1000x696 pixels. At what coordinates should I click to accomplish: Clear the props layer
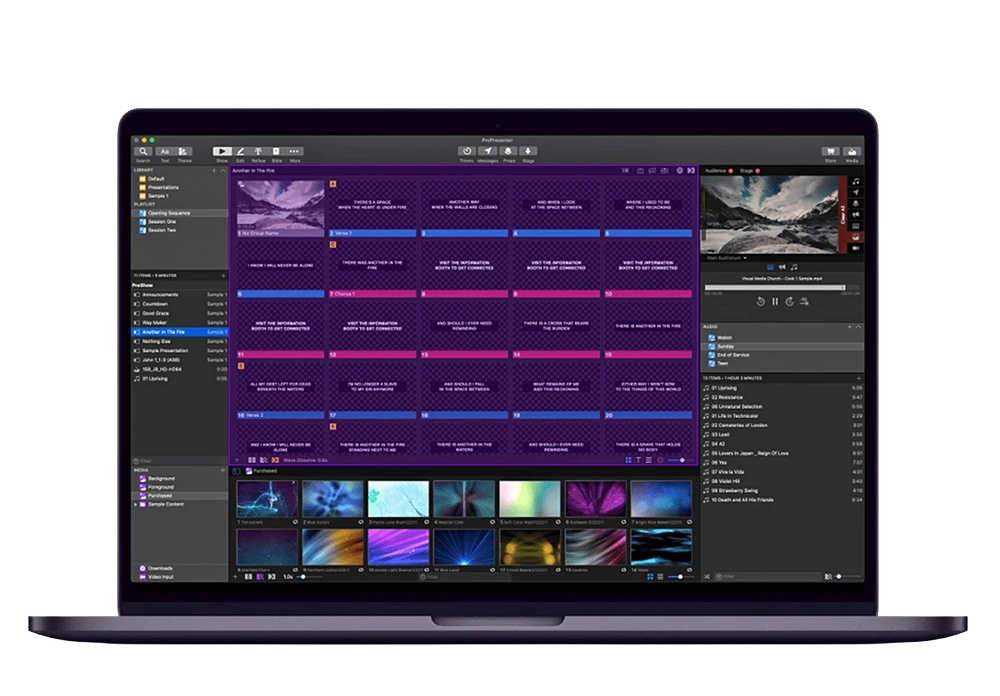coord(856,204)
